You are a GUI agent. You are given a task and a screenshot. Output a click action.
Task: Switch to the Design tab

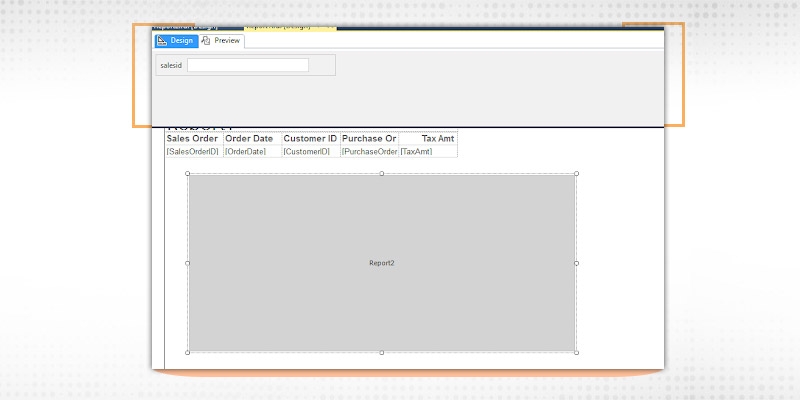coord(175,41)
